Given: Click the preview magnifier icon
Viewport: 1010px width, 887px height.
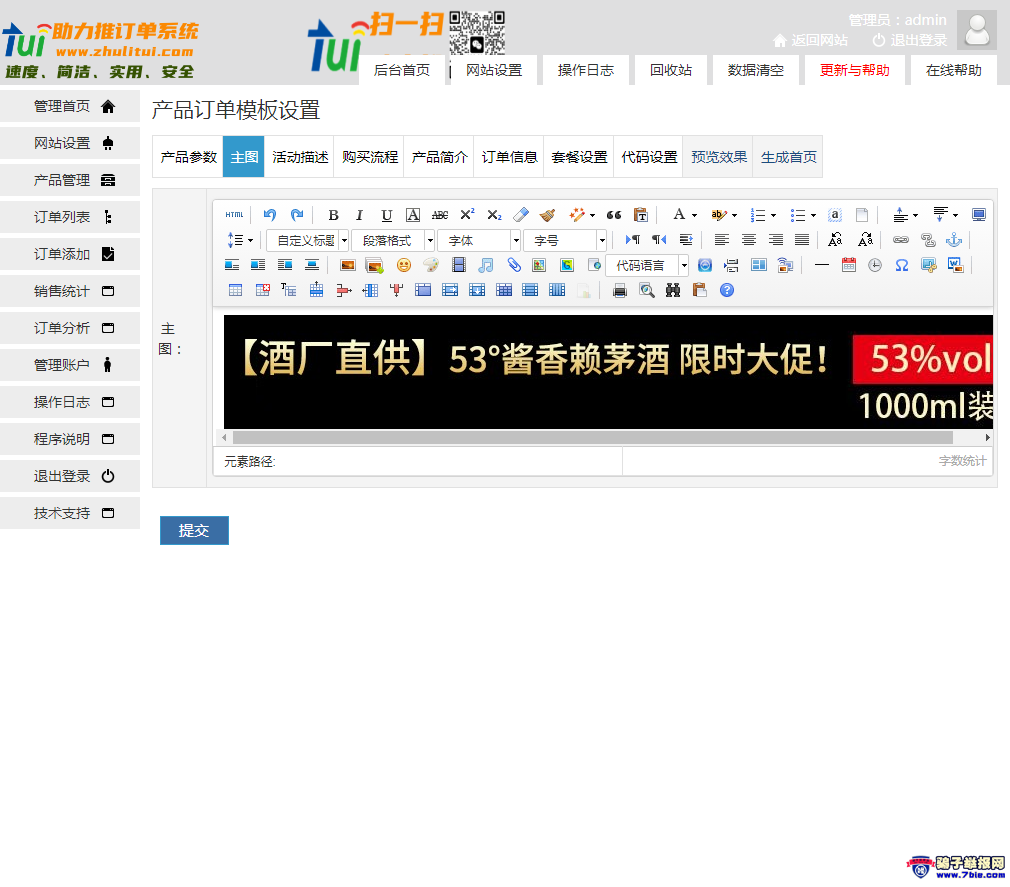Looking at the screenshot, I should [x=647, y=291].
